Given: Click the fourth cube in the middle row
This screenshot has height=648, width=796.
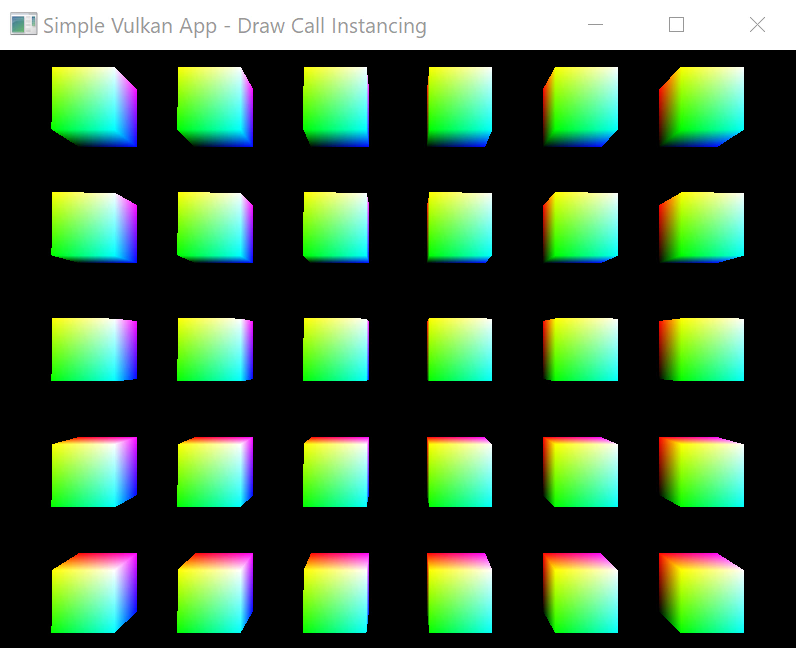Looking at the screenshot, I should click(460, 350).
